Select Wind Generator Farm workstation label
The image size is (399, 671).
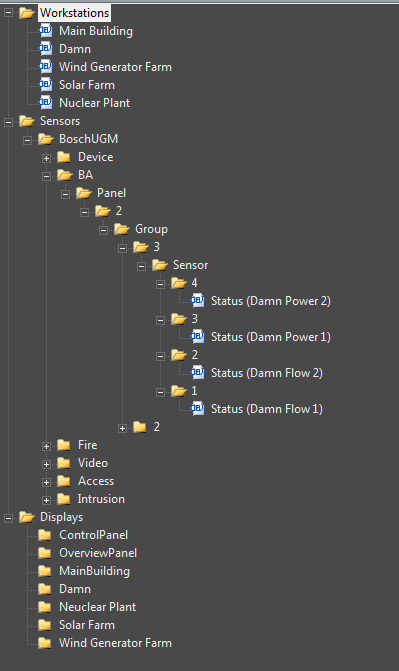pyautogui.click(x=115, y=67)
